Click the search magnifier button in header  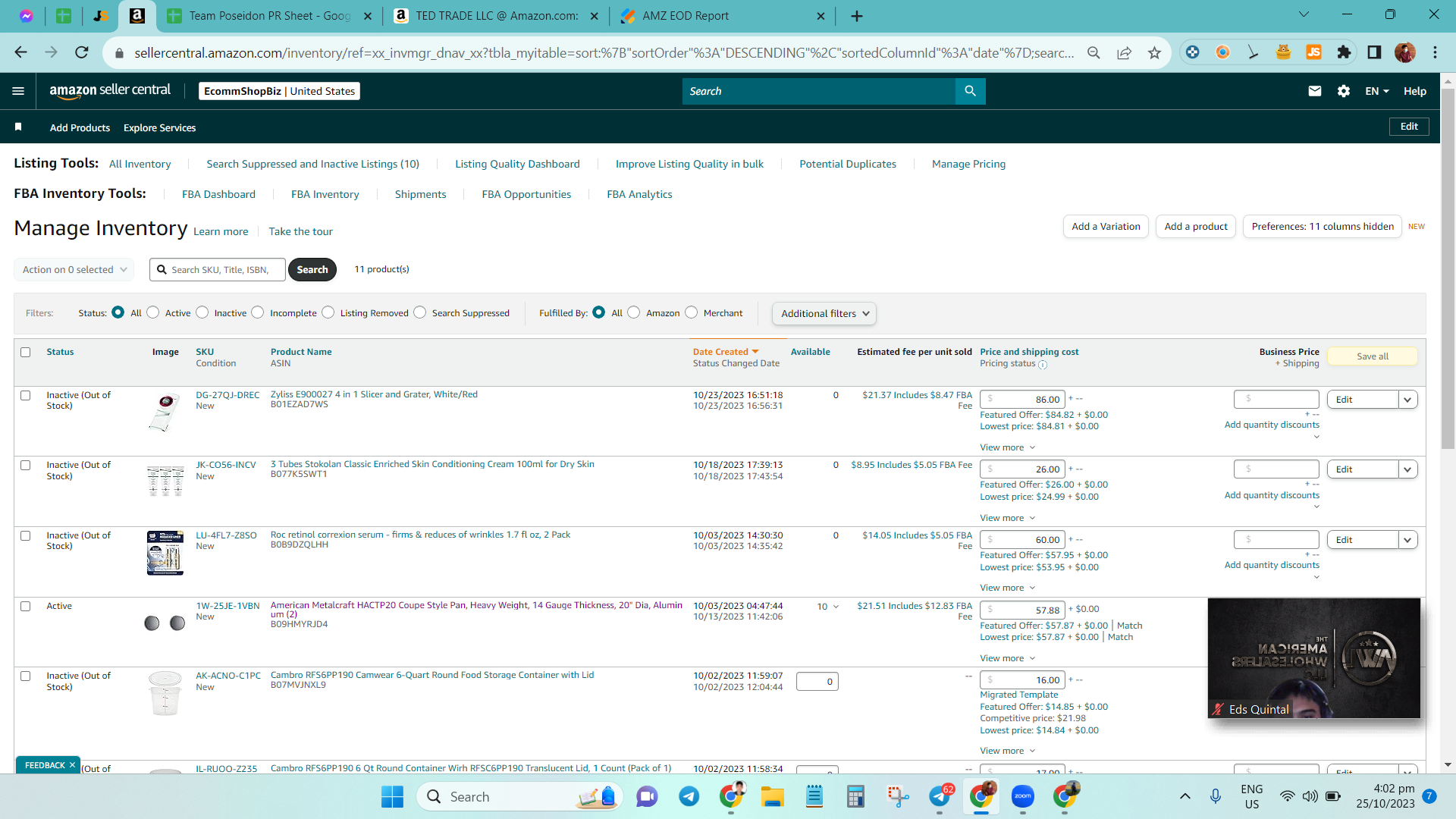(x=970, y=91)
